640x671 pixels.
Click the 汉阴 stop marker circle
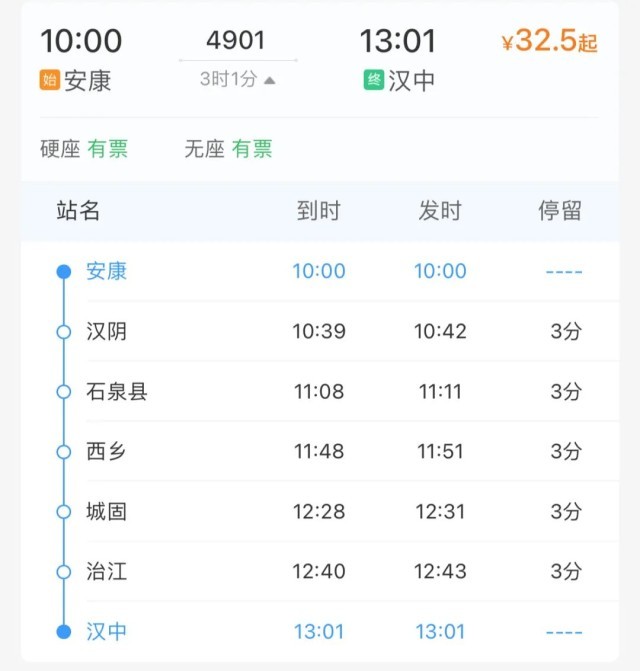coord(64,332)
